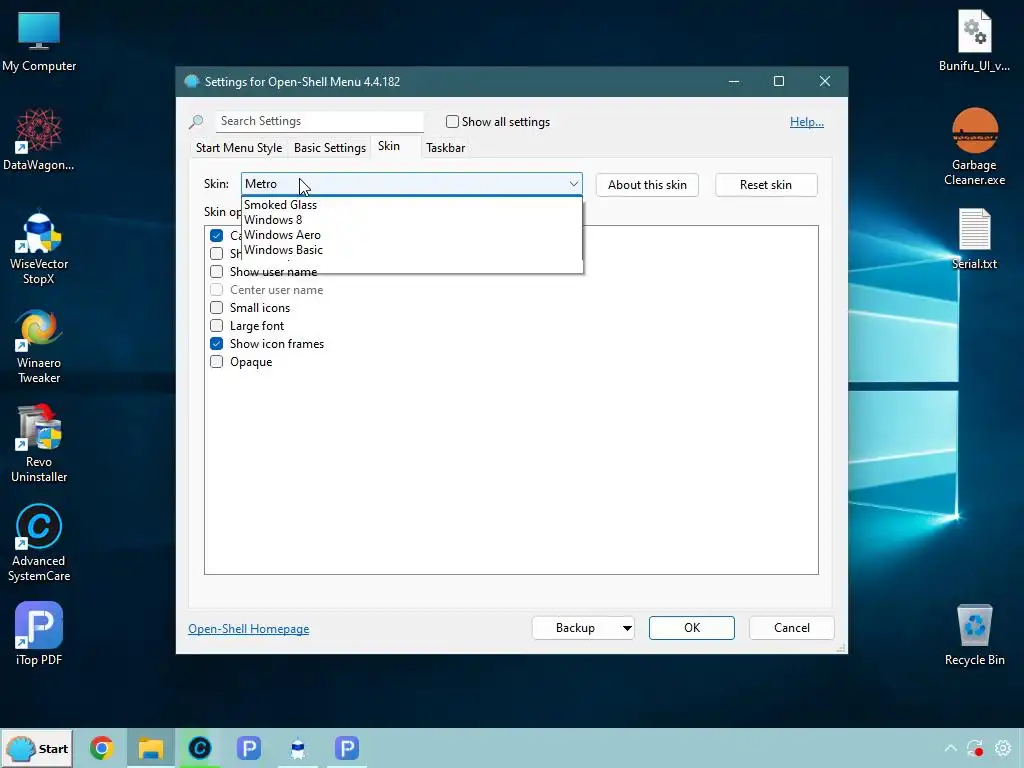Check the Small icons option

[x=216, y=308]
